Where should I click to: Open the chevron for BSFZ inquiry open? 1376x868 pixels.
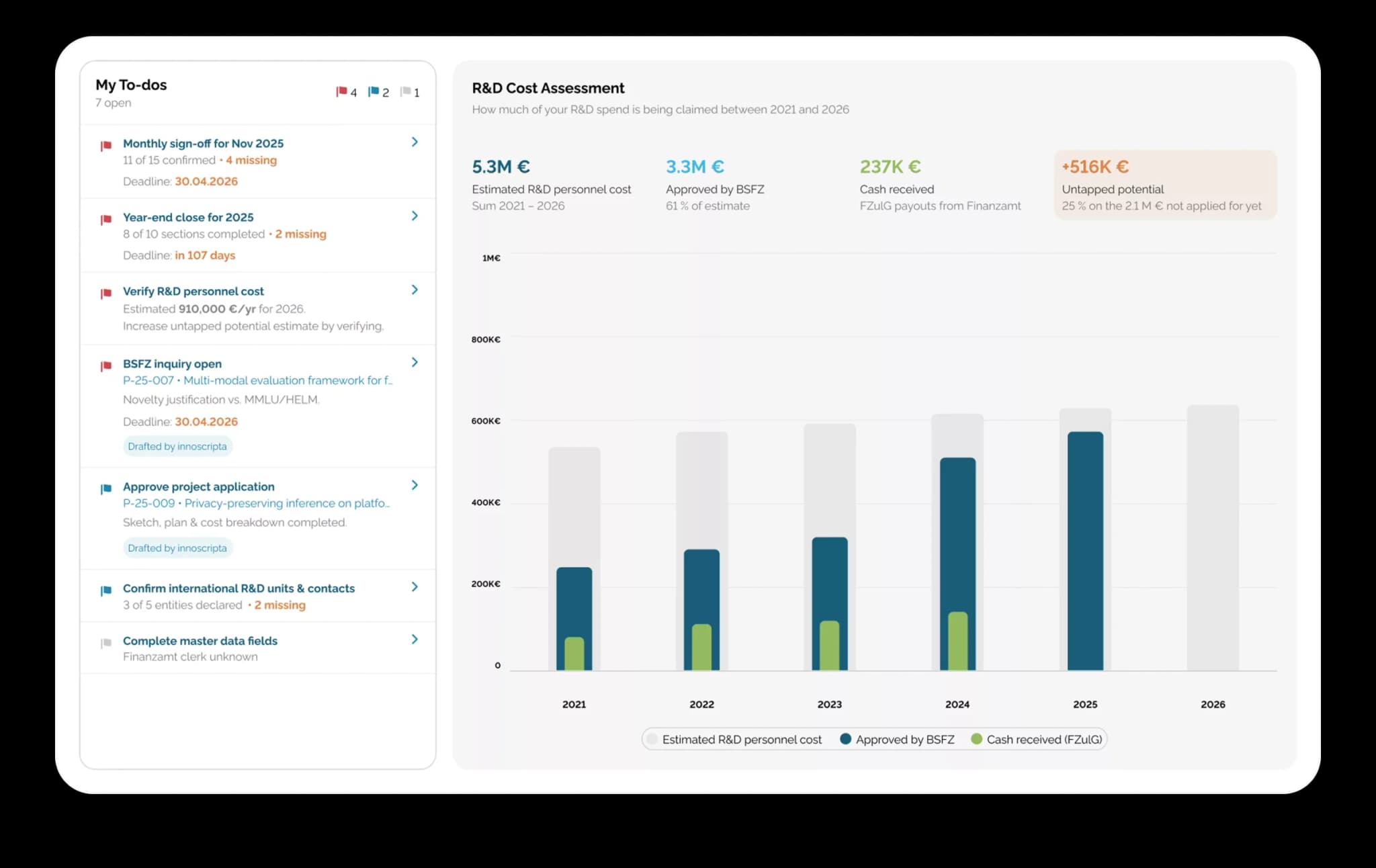tap(415, 362)
